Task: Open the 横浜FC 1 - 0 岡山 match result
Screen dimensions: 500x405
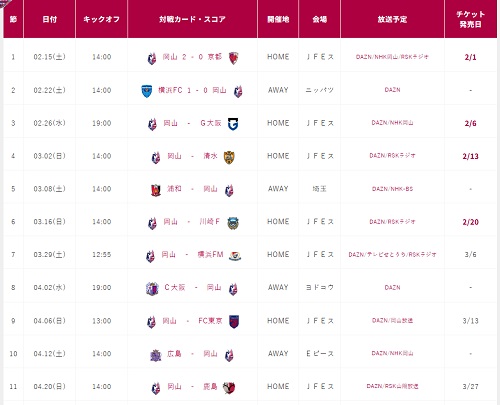Action: pyautogui.click(x=192, y=90)
